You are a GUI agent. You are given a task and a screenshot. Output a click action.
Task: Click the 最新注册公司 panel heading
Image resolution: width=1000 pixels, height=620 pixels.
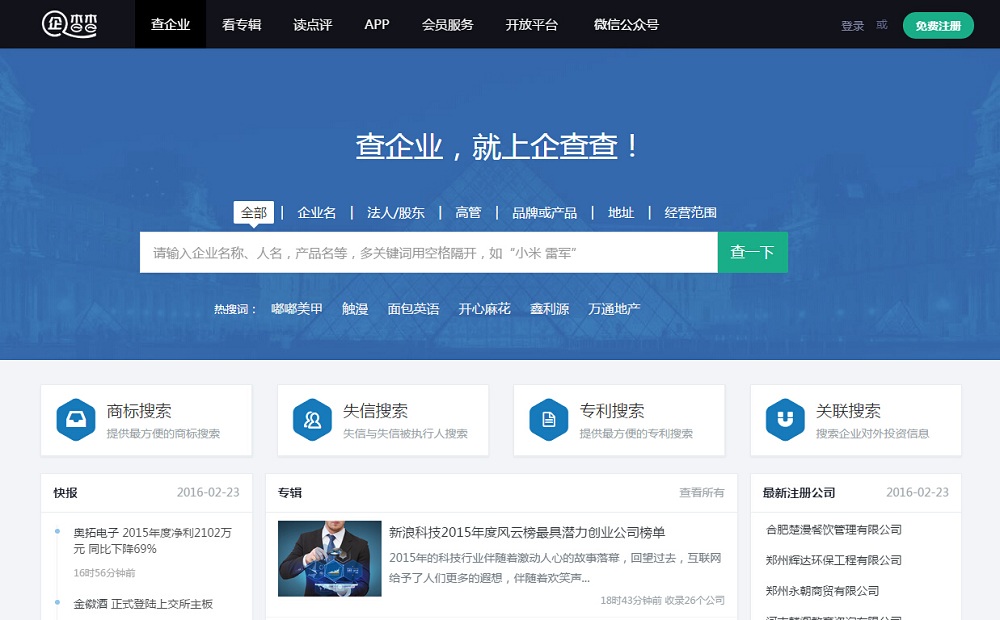pyautogui.click(x=798, y=493)
